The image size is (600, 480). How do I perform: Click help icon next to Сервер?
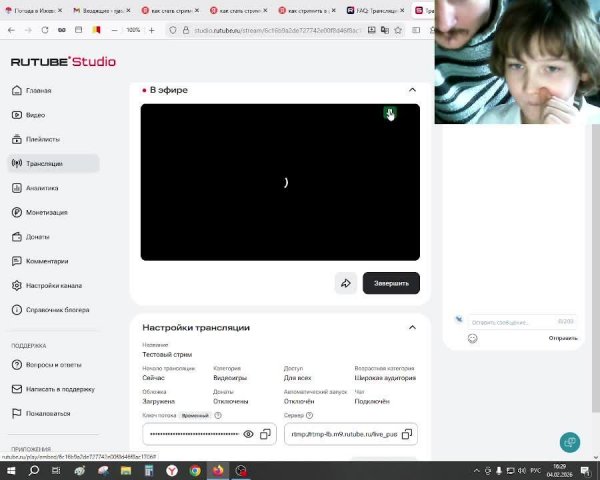pos(310,415)
